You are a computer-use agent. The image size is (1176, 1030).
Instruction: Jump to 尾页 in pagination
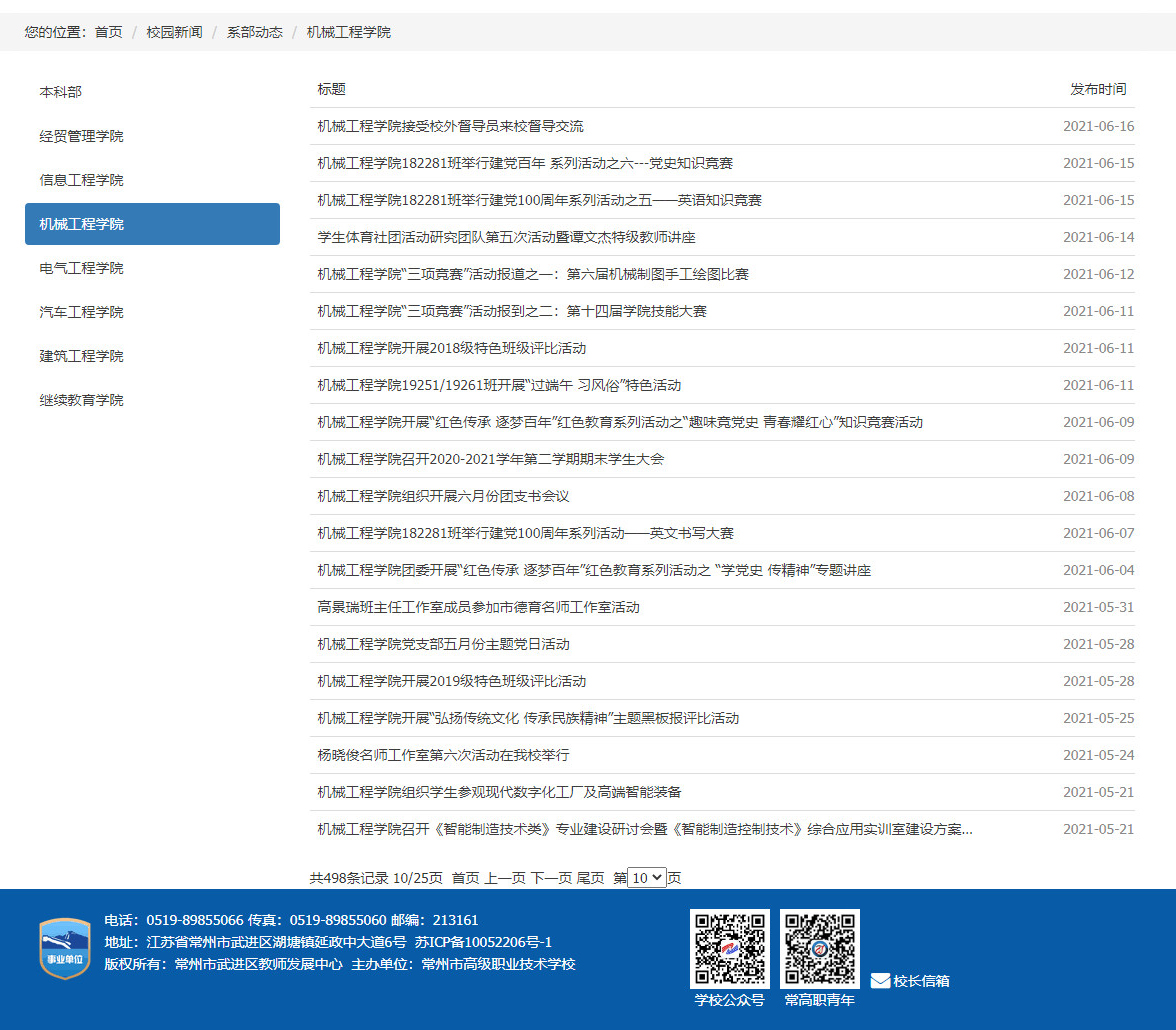click(590, 878)
